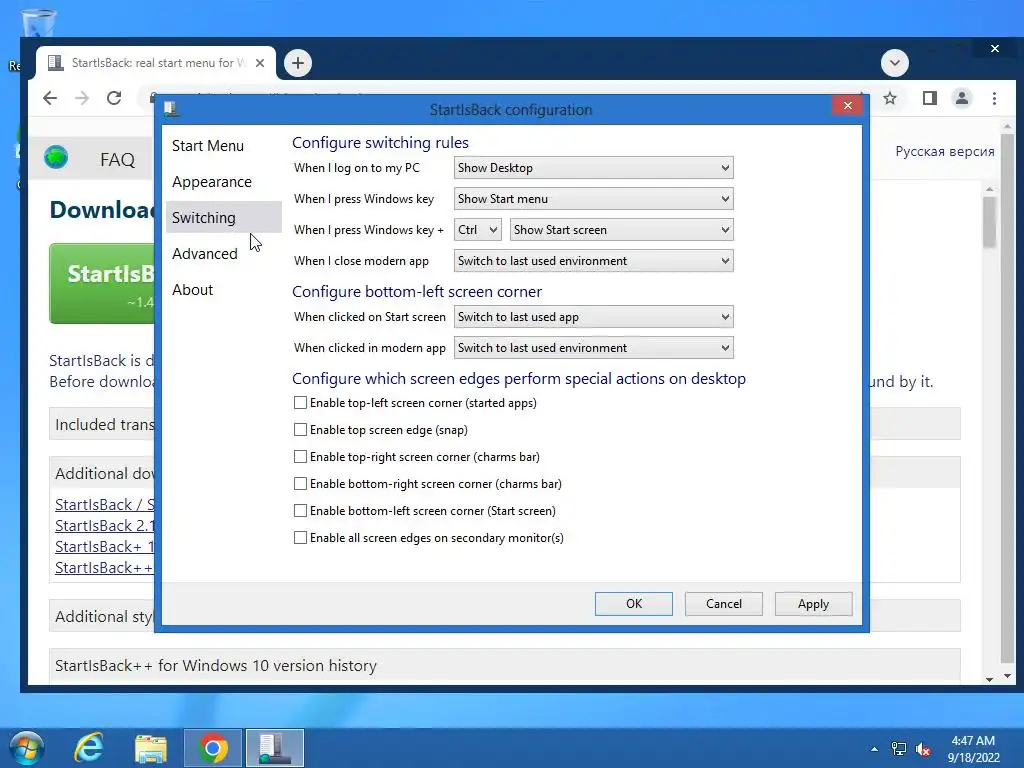Open the StartIsBack++ download link

pos(104,568)
